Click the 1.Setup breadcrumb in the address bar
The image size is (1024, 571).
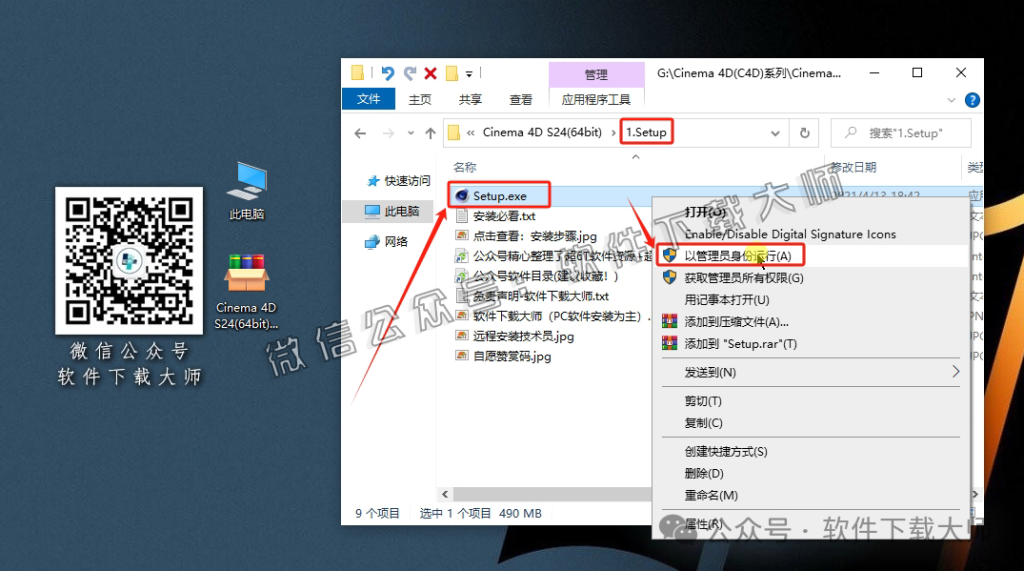point(646,132)
